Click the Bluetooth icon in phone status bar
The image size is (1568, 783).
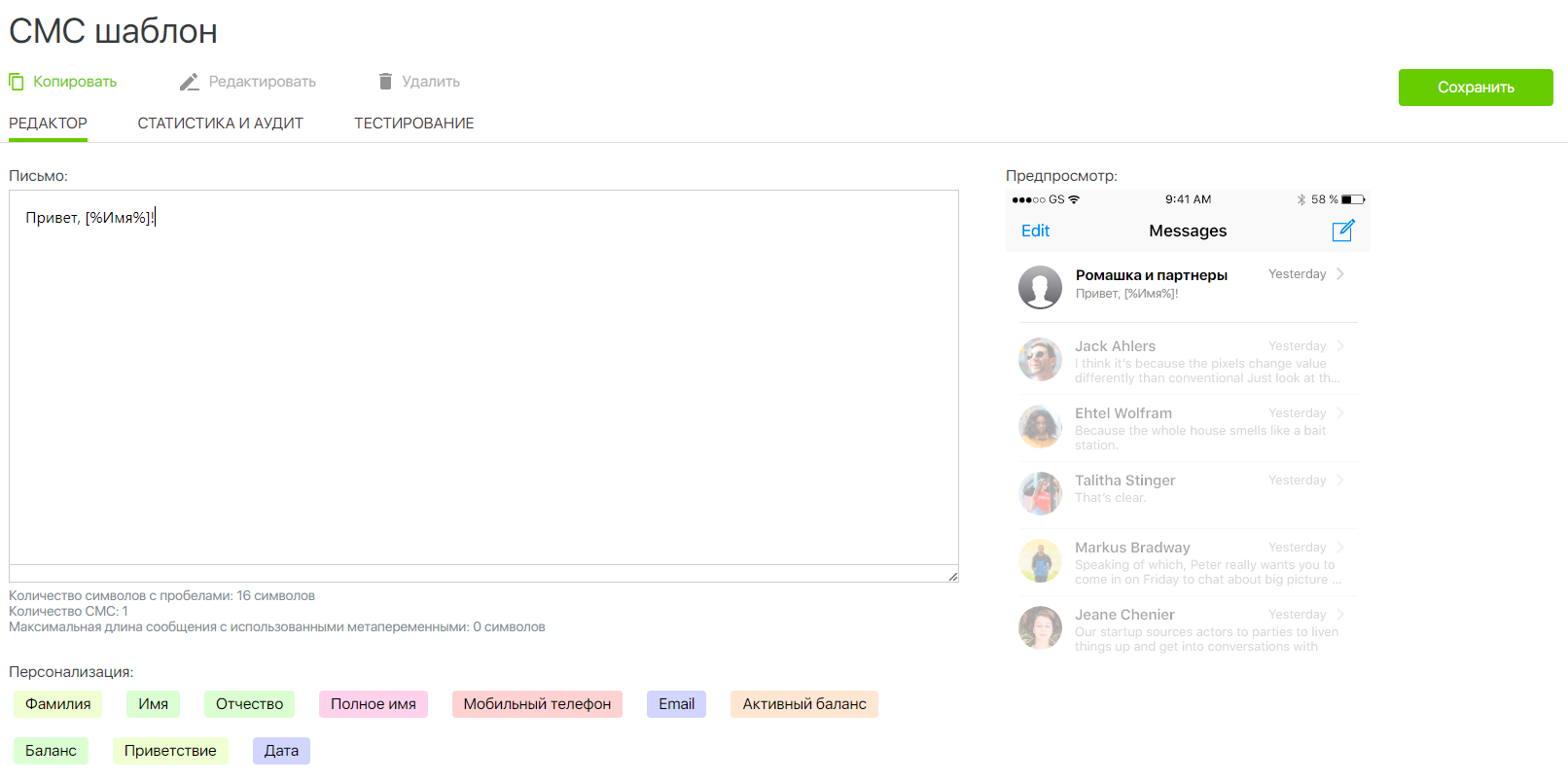(x=1301, y=199)
